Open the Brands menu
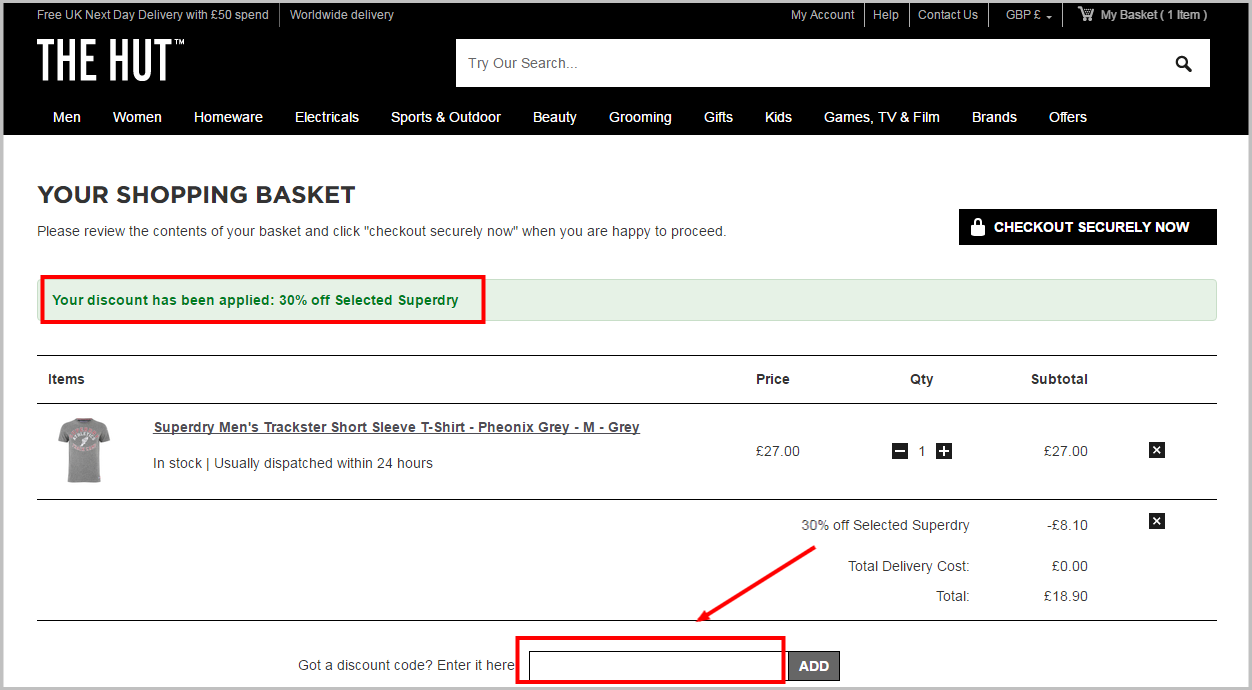This screenshot has width=1252, height=690. pos(994,117)
